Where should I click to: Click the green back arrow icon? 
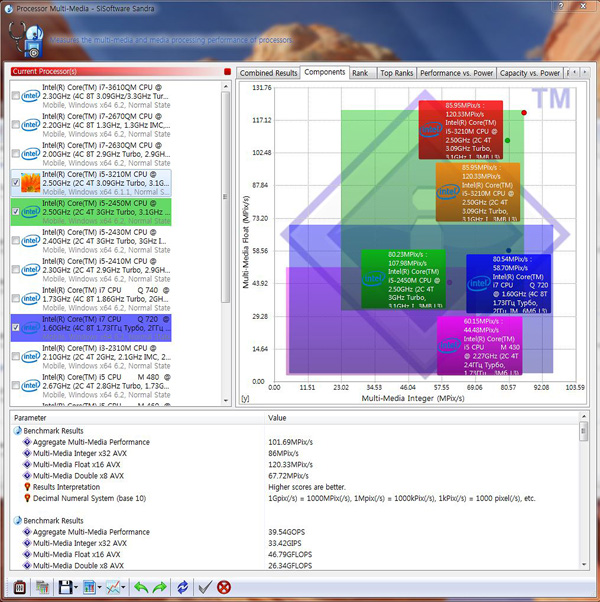[x=141, y=587]
